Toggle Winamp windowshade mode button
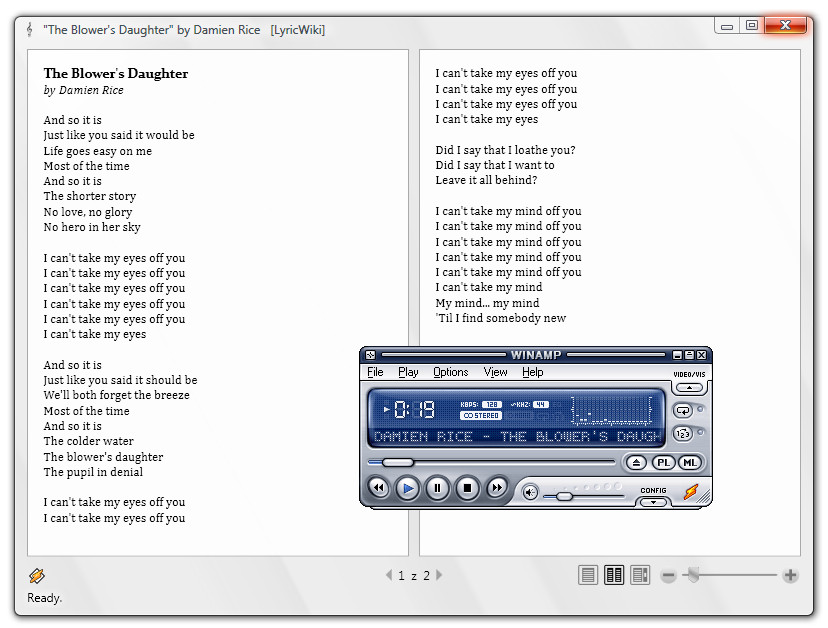 (689, 355)
